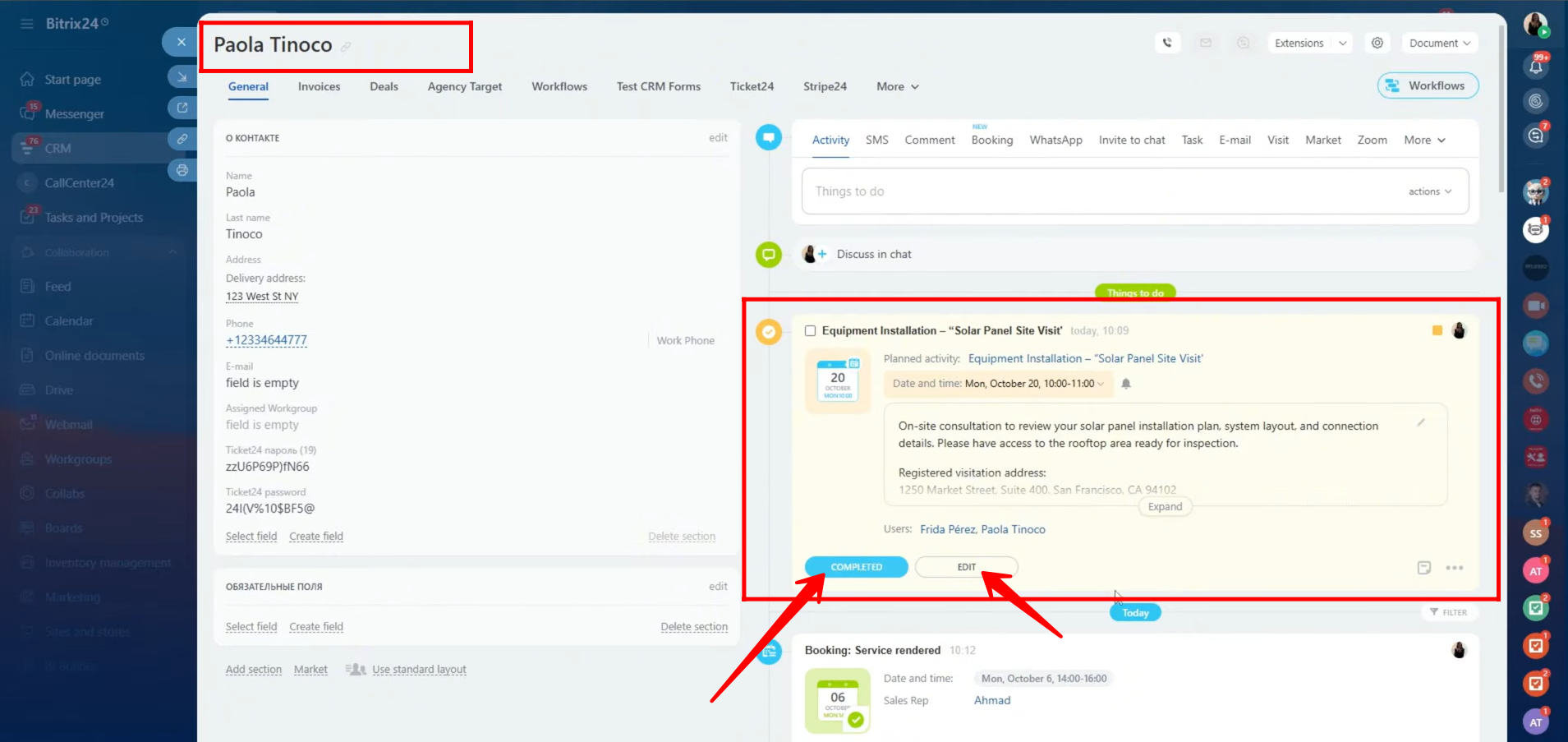
Task: Open the settings gear icon
Action: 1377,43
